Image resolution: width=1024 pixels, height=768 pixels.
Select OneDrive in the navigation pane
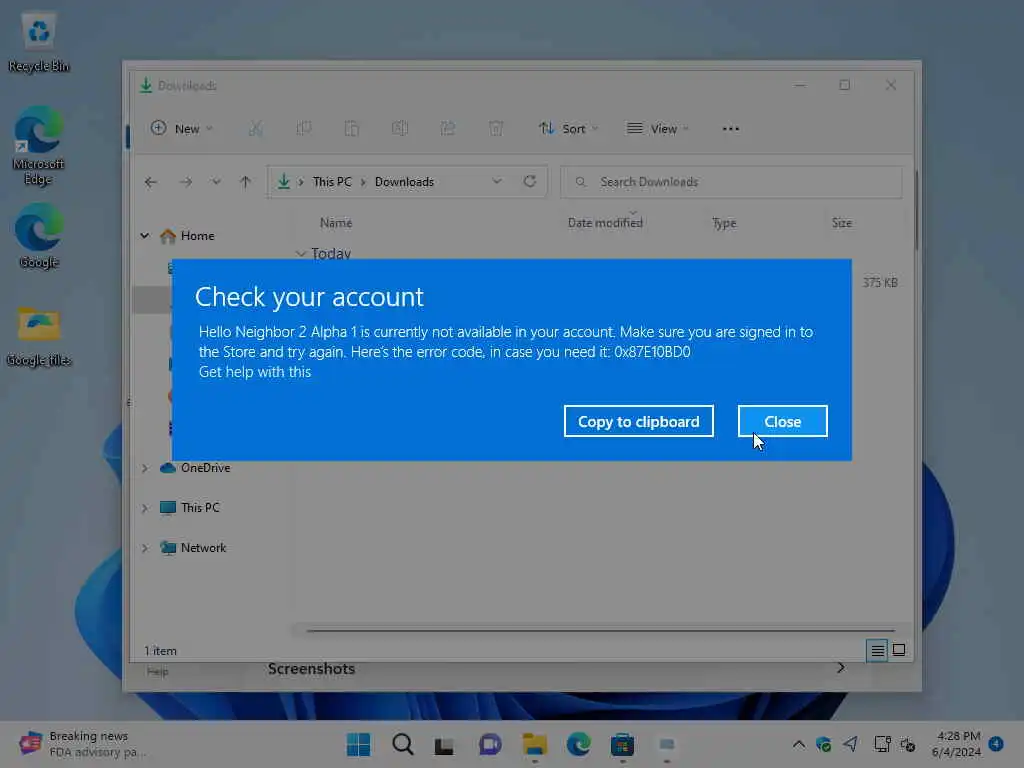pyautogui.click(x=195, y=468)
